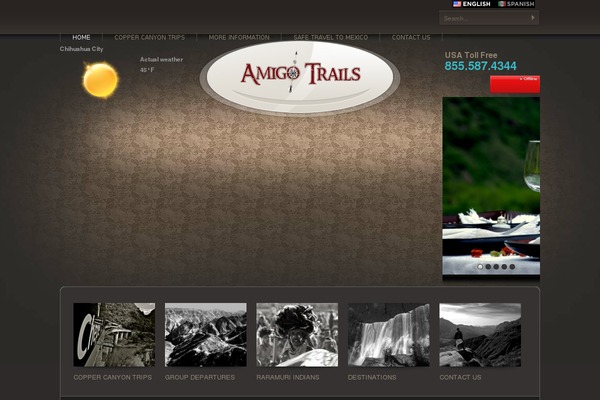Open Contact Us menu item

(x=411, y=38)
